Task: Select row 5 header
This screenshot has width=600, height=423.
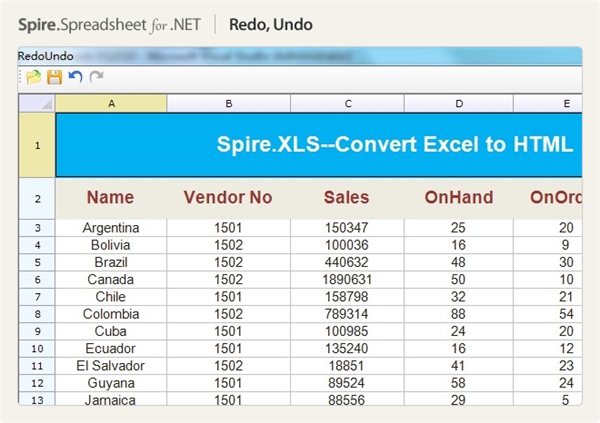Action: click(37, 263)
